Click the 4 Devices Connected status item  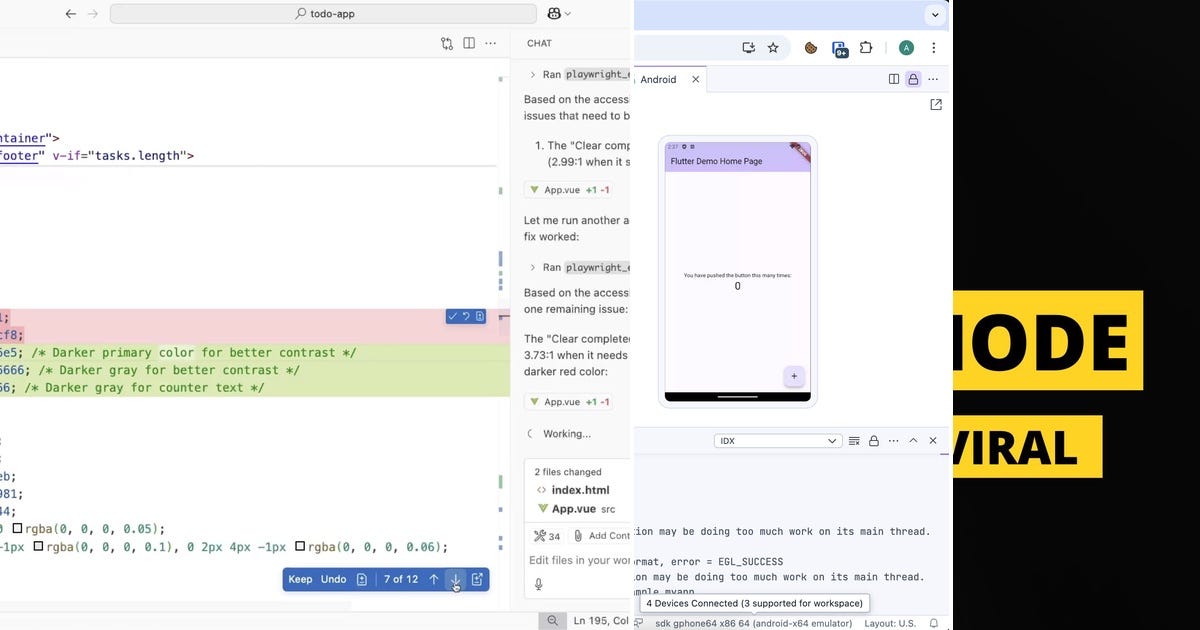coord(754,603)
